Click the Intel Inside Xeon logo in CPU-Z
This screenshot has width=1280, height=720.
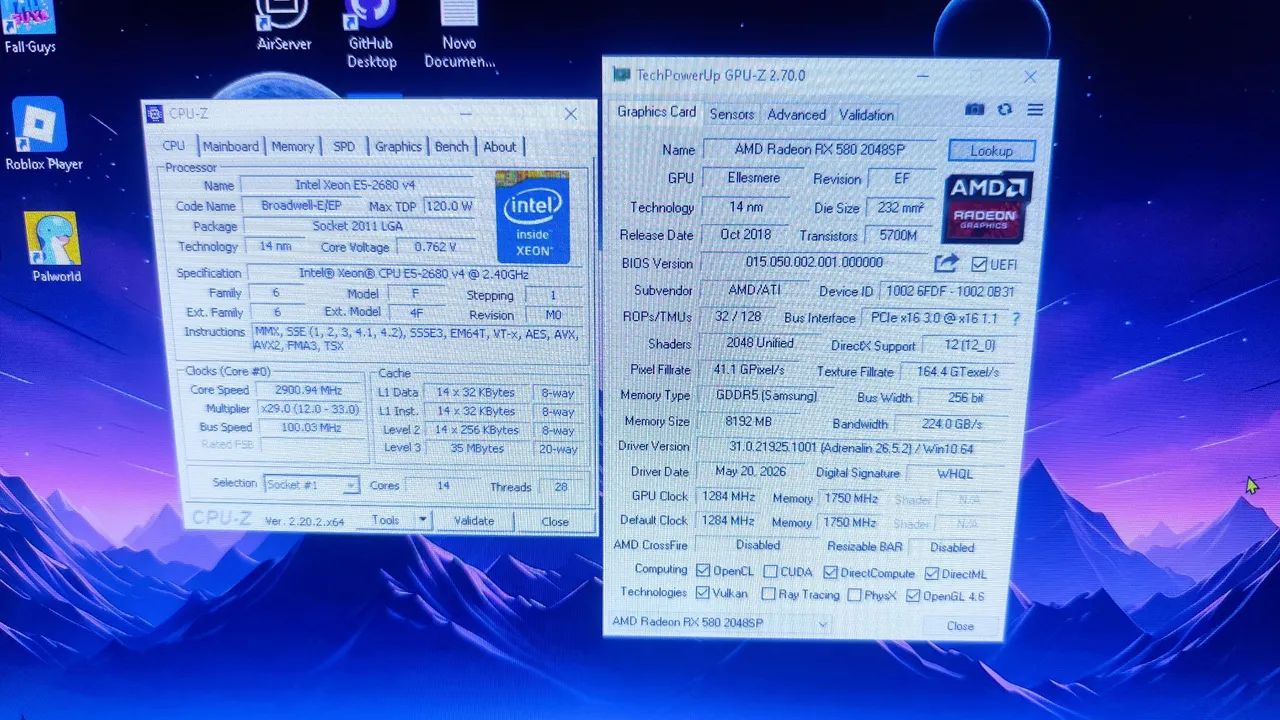(x=532, y=217)
